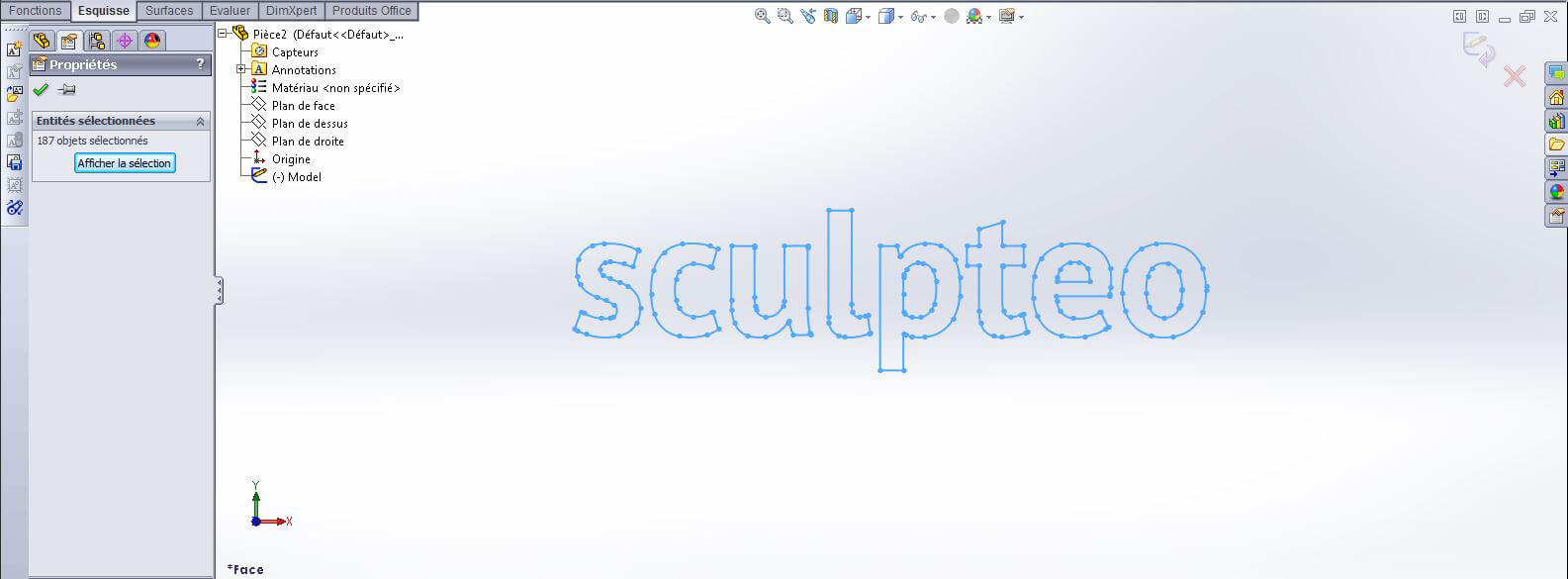The image size is (1568, 579).
Task: Click the top annotation tool in left toolbar
Action: 14,48
